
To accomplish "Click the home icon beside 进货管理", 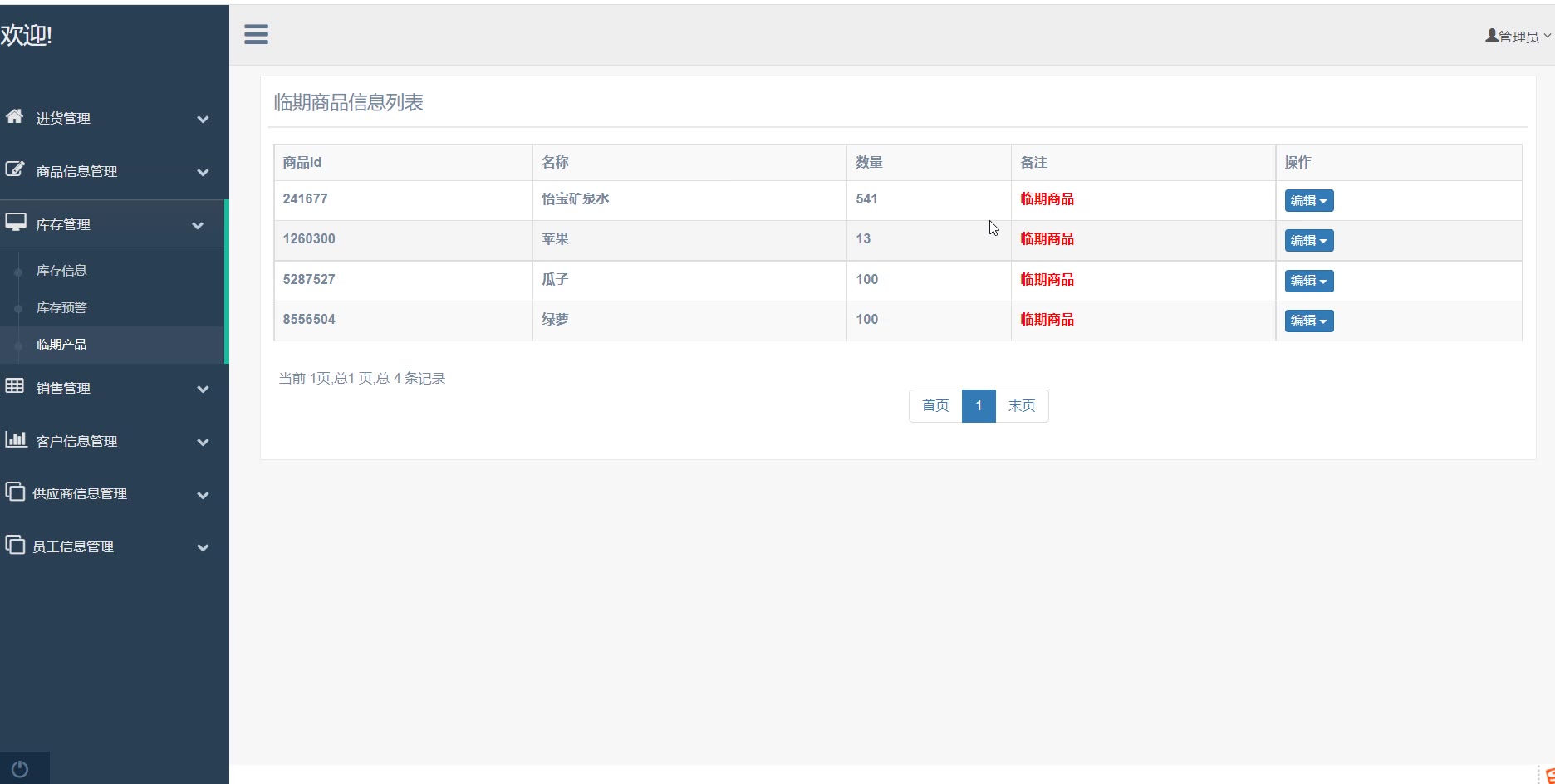I will 14,116.
